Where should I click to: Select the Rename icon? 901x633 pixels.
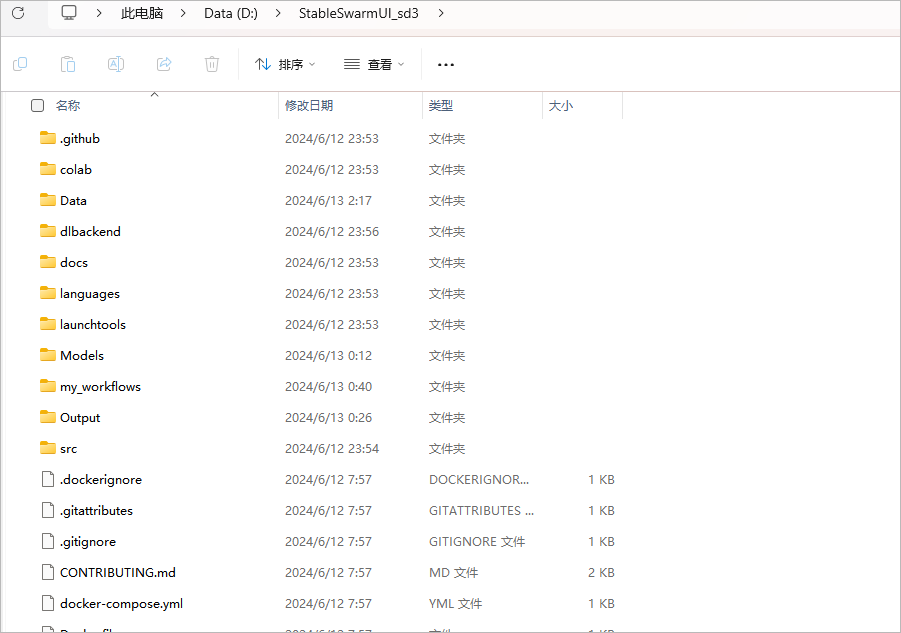[115, 63]
